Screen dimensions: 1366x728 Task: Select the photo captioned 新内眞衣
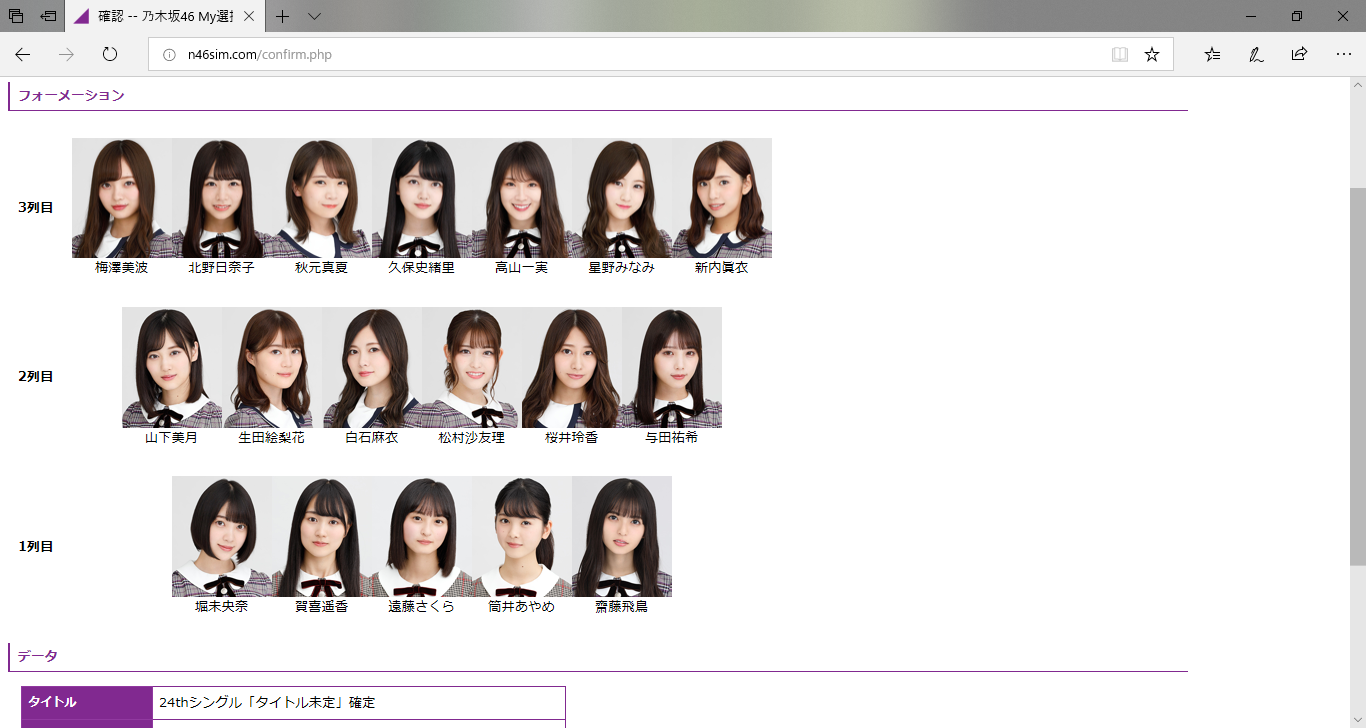click(x=722, y=198)
